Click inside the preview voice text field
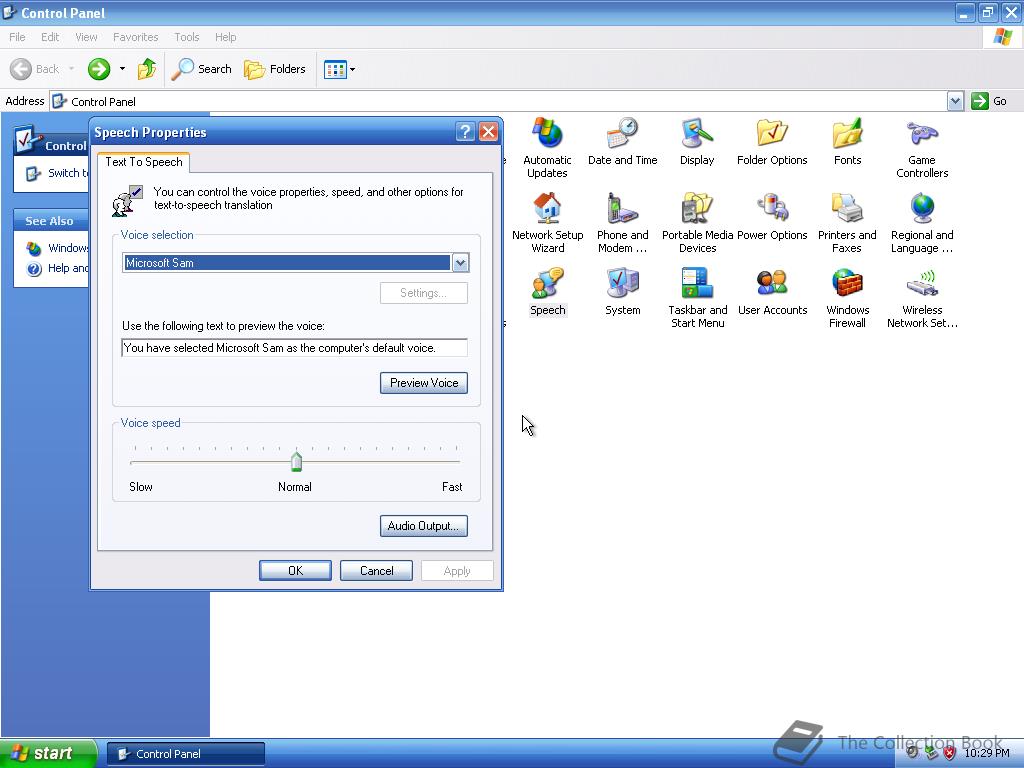This screenshot has width=1024, height=768. coord(295,347)
